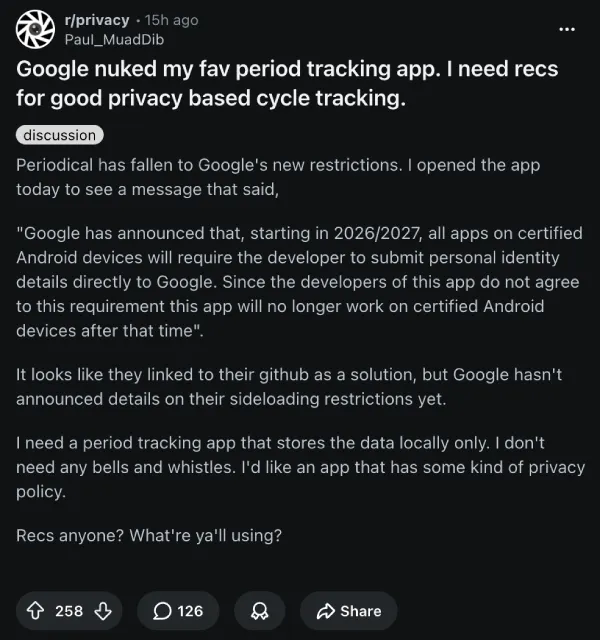Open the post title about Google nuking app
Image resolution: width=600 pixels, height=640 pixels.
pos(286,84)
